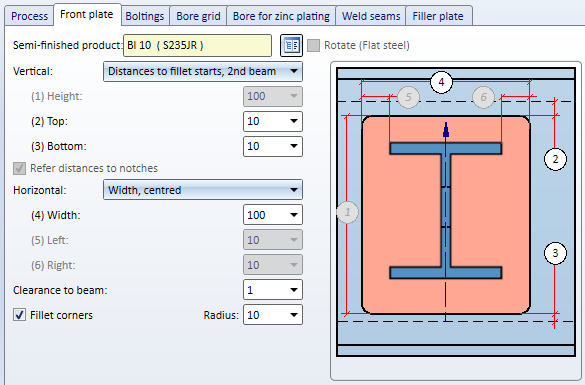This screenshot has height=385, width=585.
Task: Click the Semi-finished product field
Action: coord(197,46)
